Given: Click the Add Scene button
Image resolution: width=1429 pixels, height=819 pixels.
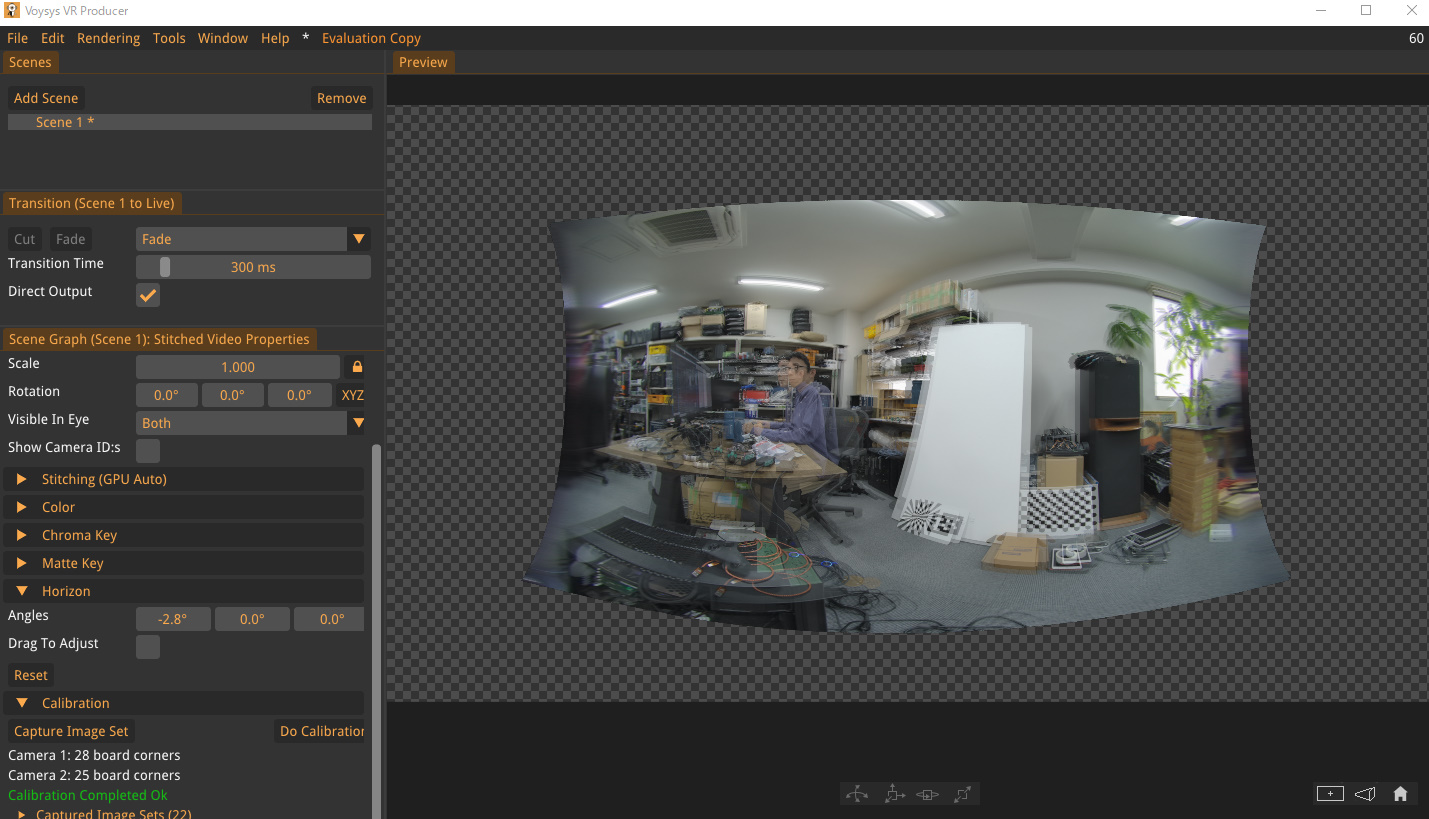Looking at the screenshot, I should click(46, 98).
